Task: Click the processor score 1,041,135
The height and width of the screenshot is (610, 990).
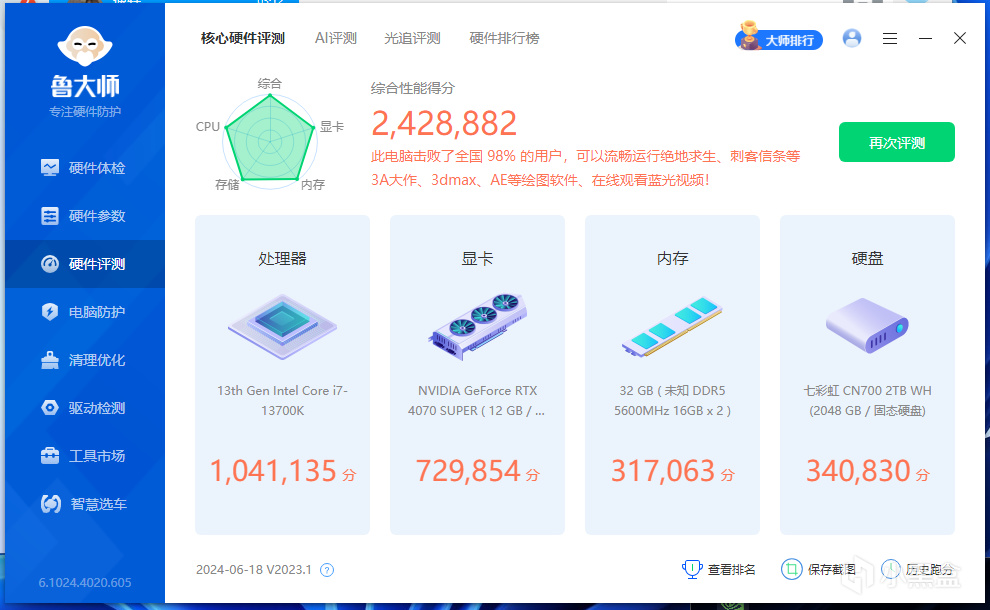Action: [273, 471]
